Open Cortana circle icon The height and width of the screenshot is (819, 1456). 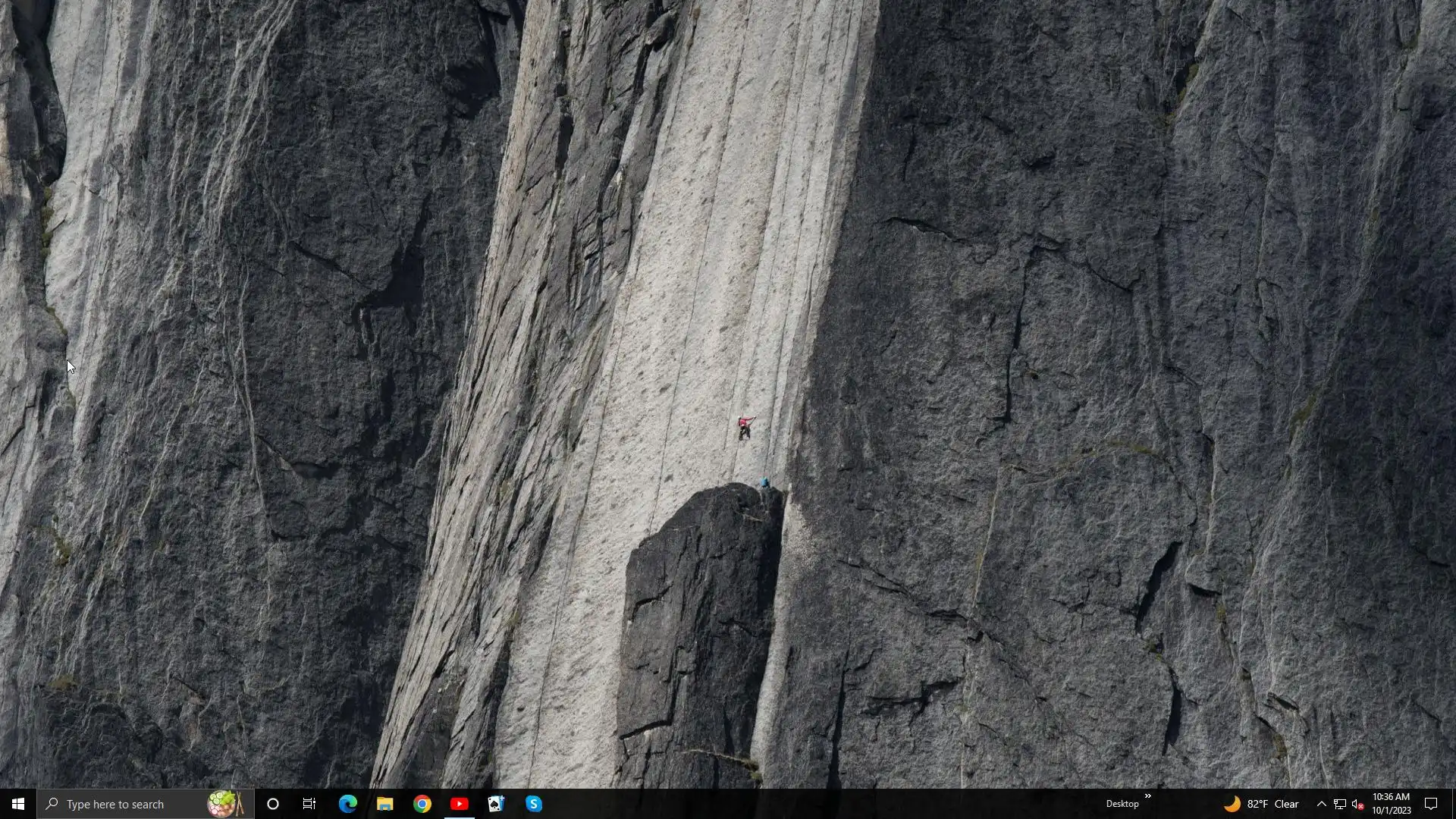(273, 804)
